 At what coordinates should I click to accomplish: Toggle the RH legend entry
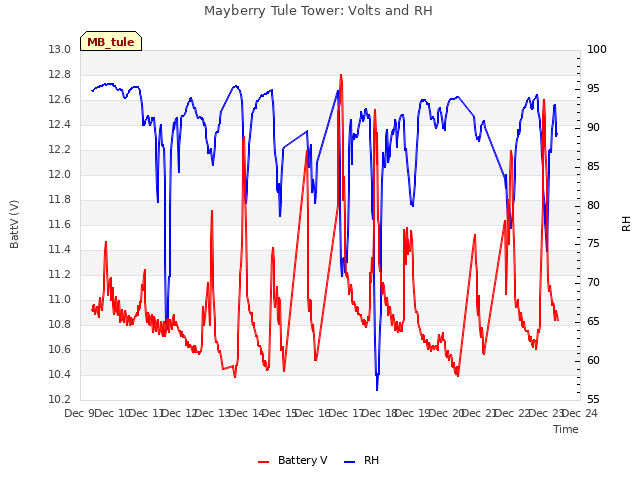coord(361,460)
